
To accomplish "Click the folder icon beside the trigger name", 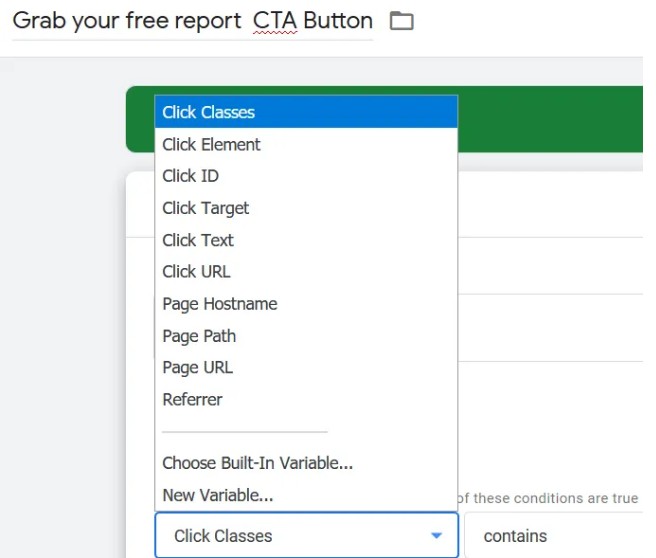I will coord(401,21).
